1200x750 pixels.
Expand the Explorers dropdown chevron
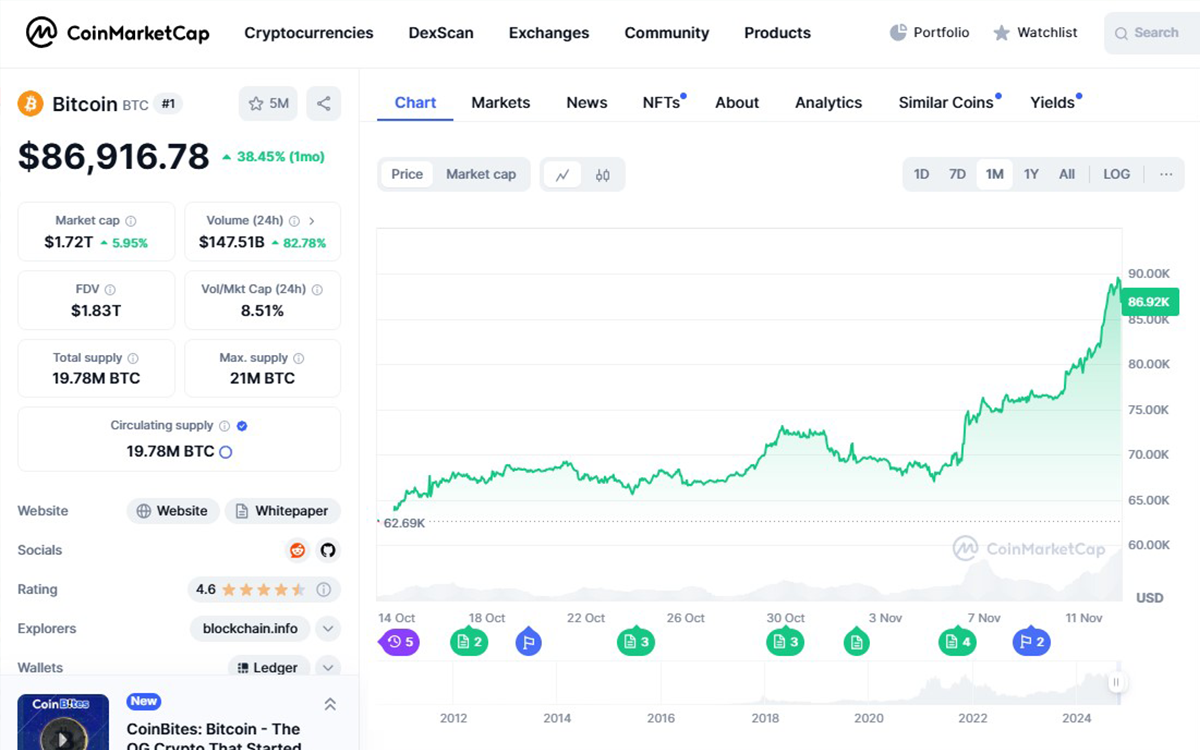coord(328,629)
